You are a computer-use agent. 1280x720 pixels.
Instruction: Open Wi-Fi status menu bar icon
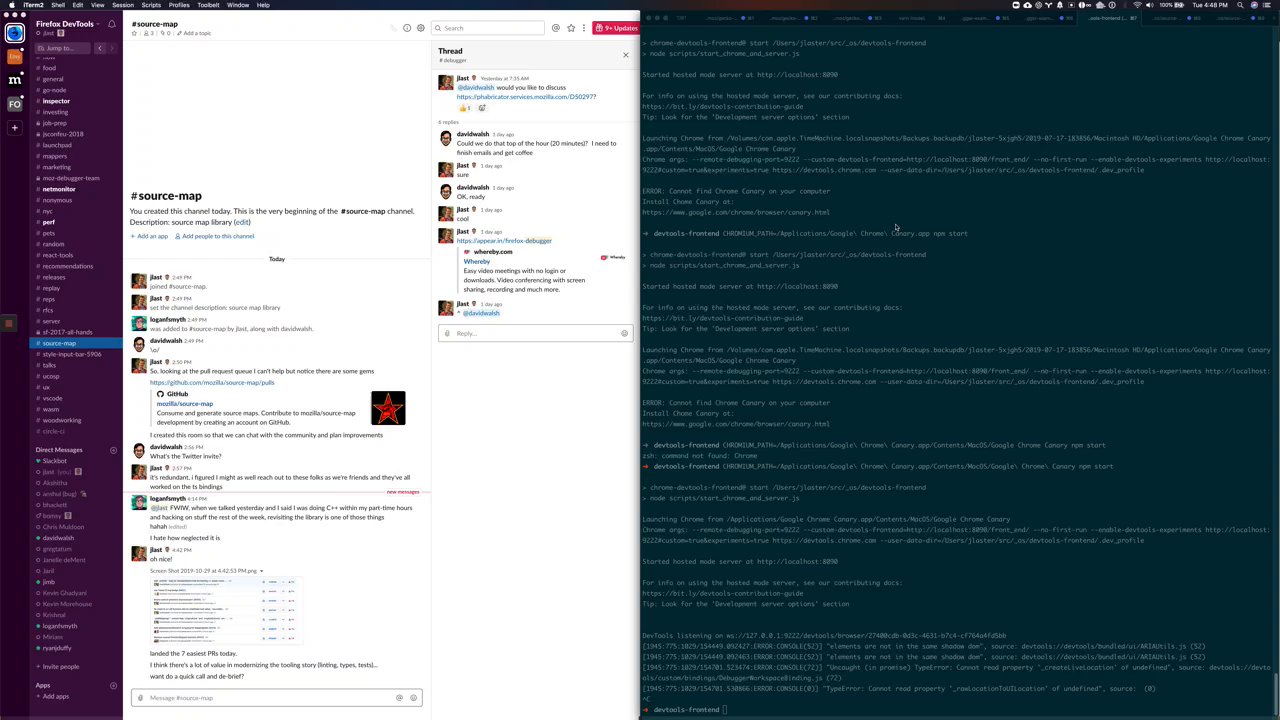pos(1136,5)
